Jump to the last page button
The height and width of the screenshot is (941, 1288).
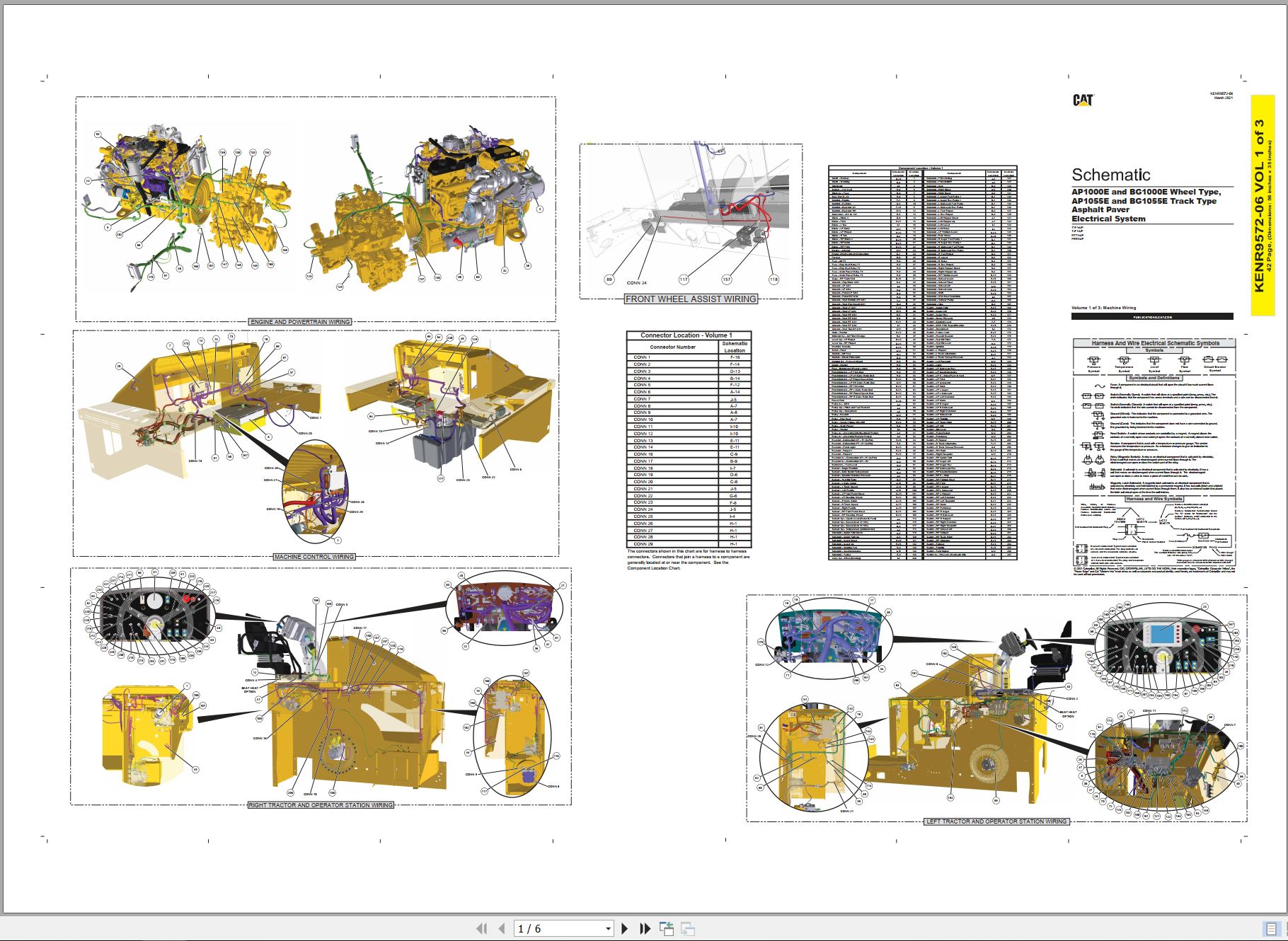645,928
